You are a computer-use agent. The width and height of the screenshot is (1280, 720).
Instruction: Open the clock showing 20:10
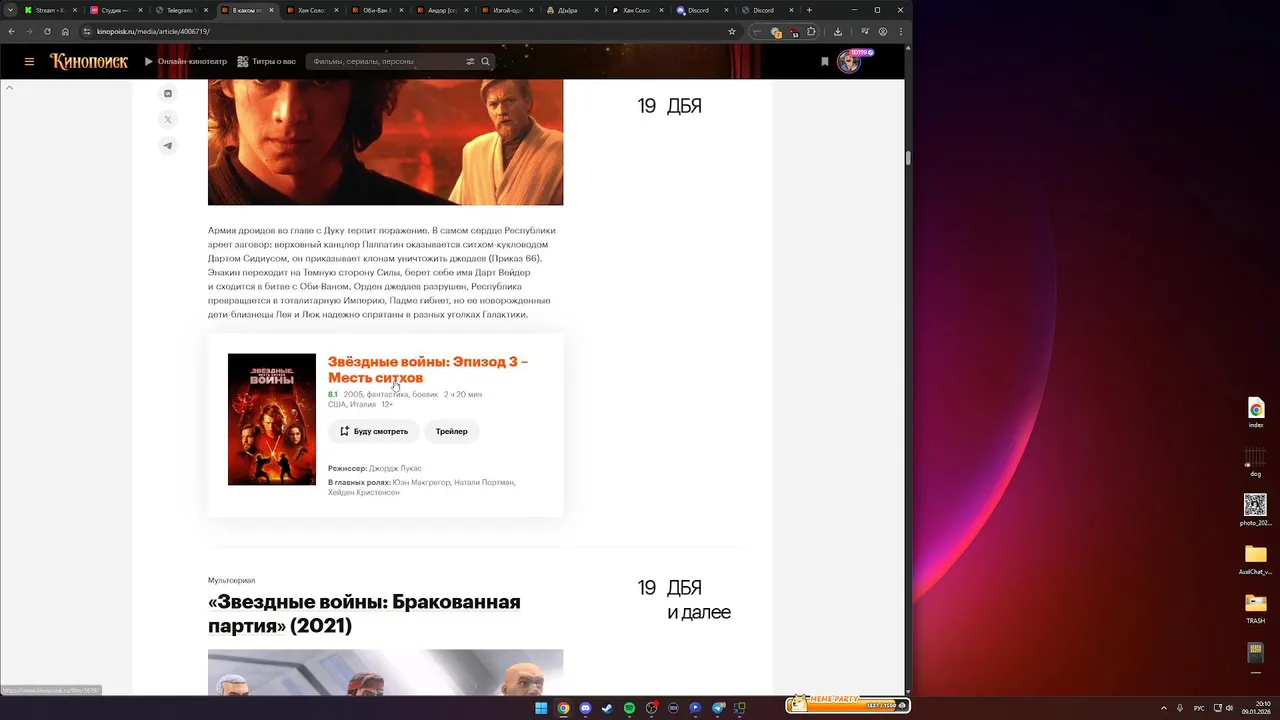point(1256,708)
